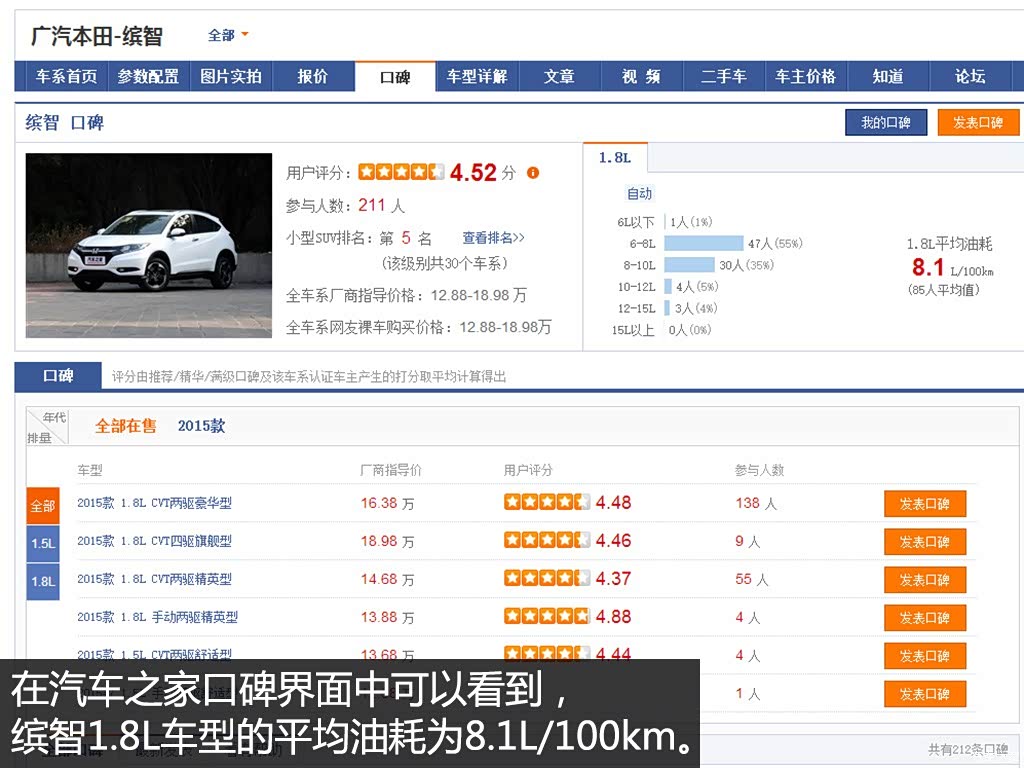1024x768 pixels.
Task: Open the white Honda car thumbnail
Action: click(x=149, y=246)
